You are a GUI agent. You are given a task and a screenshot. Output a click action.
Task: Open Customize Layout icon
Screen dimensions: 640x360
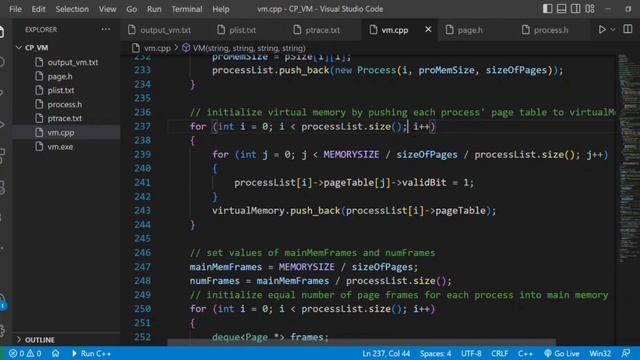pyautogui.click(x=590, y=9)
